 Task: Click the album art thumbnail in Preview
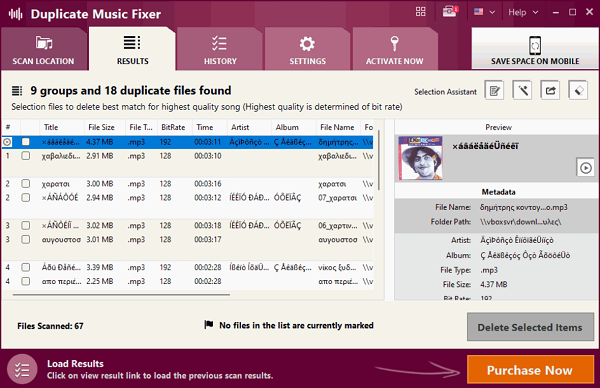[x=420, y=158]
